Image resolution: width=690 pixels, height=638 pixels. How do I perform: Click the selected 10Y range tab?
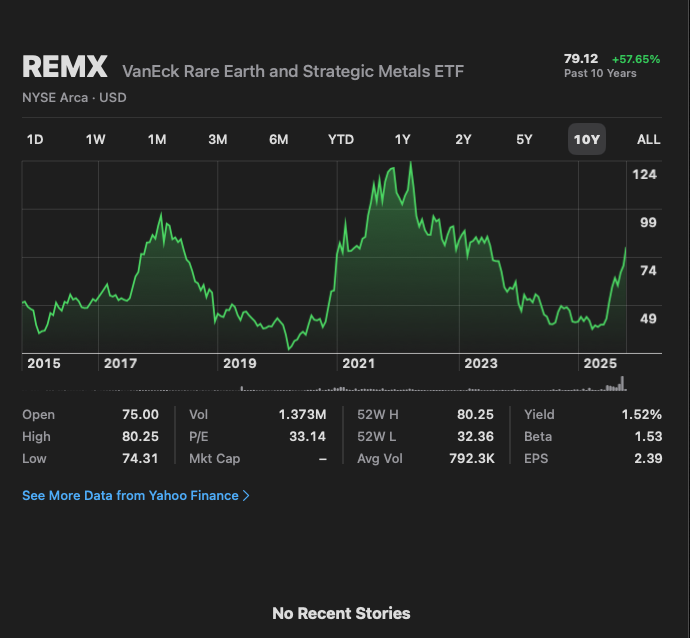[587, 139]
